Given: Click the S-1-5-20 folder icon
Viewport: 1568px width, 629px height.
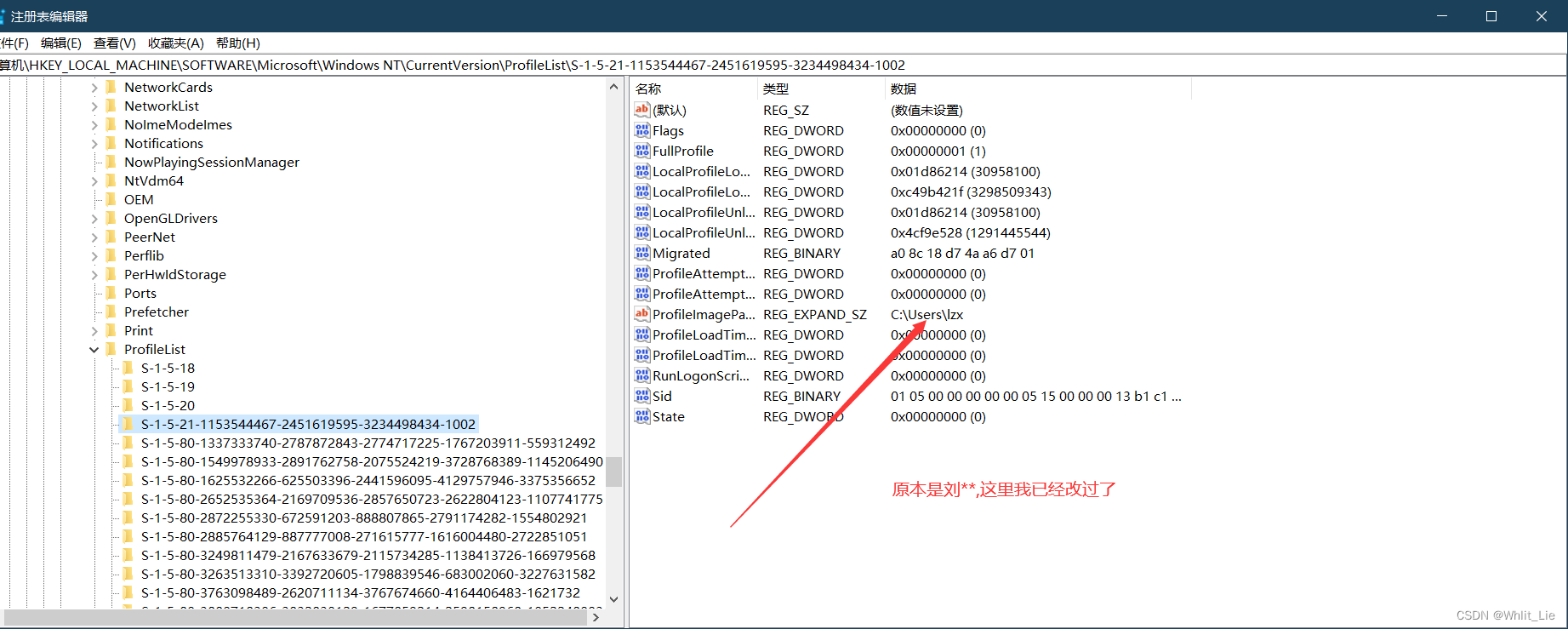Looking at the screenshot, I should pos(128,405).
